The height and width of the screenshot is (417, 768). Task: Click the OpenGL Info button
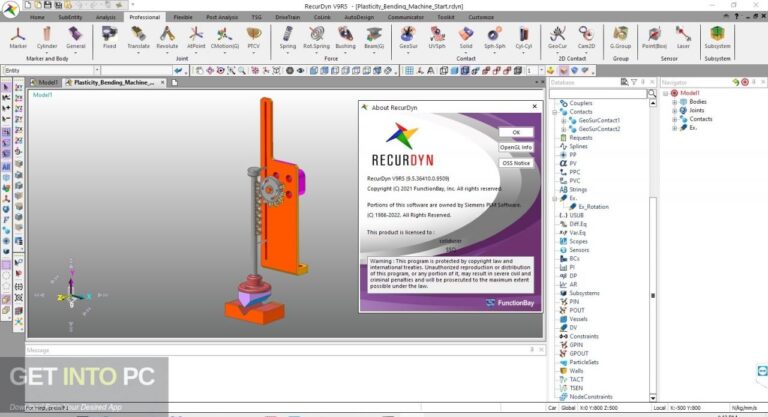(x=516, y=147)
